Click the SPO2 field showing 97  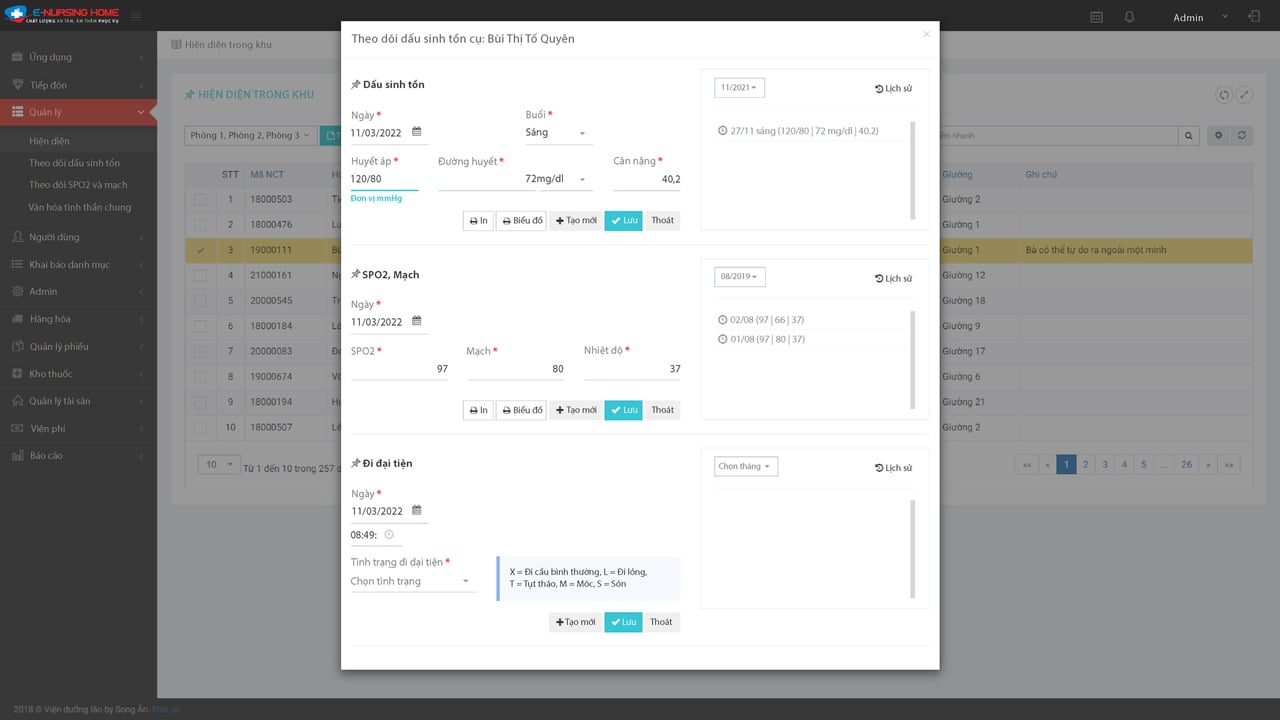(399, 369)
